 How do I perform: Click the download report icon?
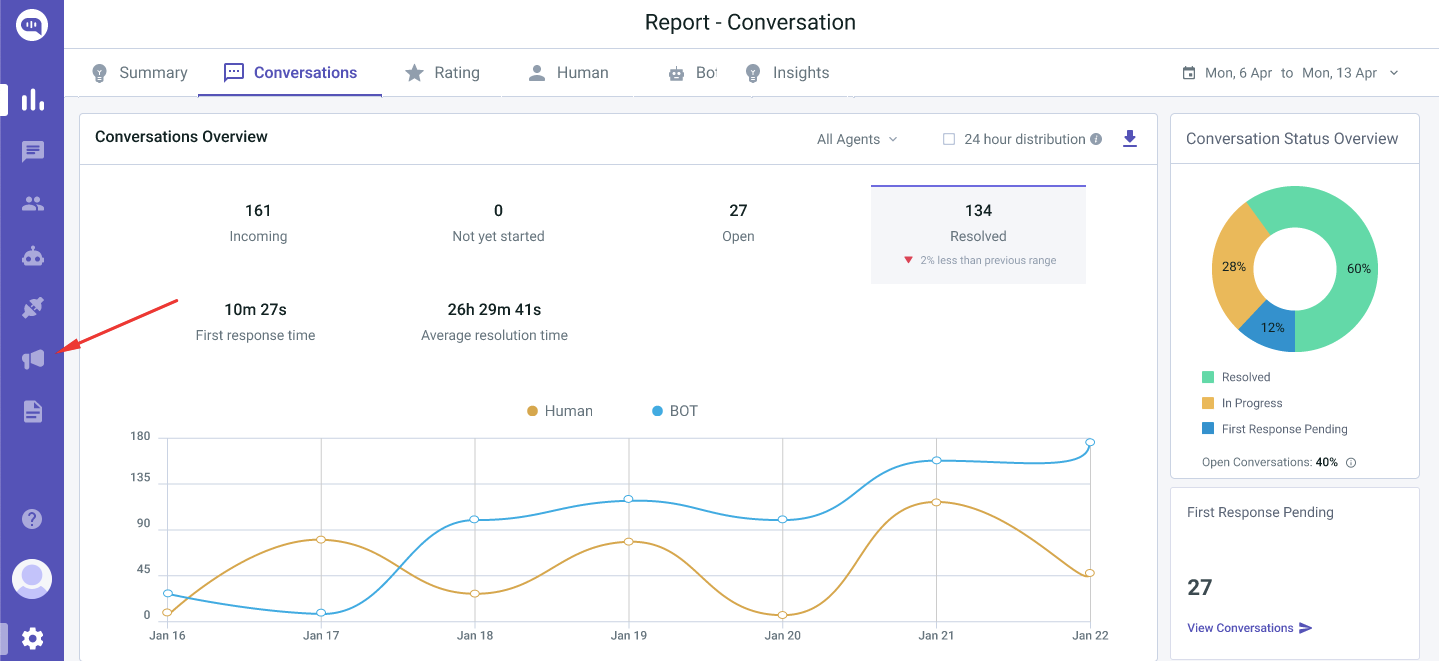[x=1130, y=139]
